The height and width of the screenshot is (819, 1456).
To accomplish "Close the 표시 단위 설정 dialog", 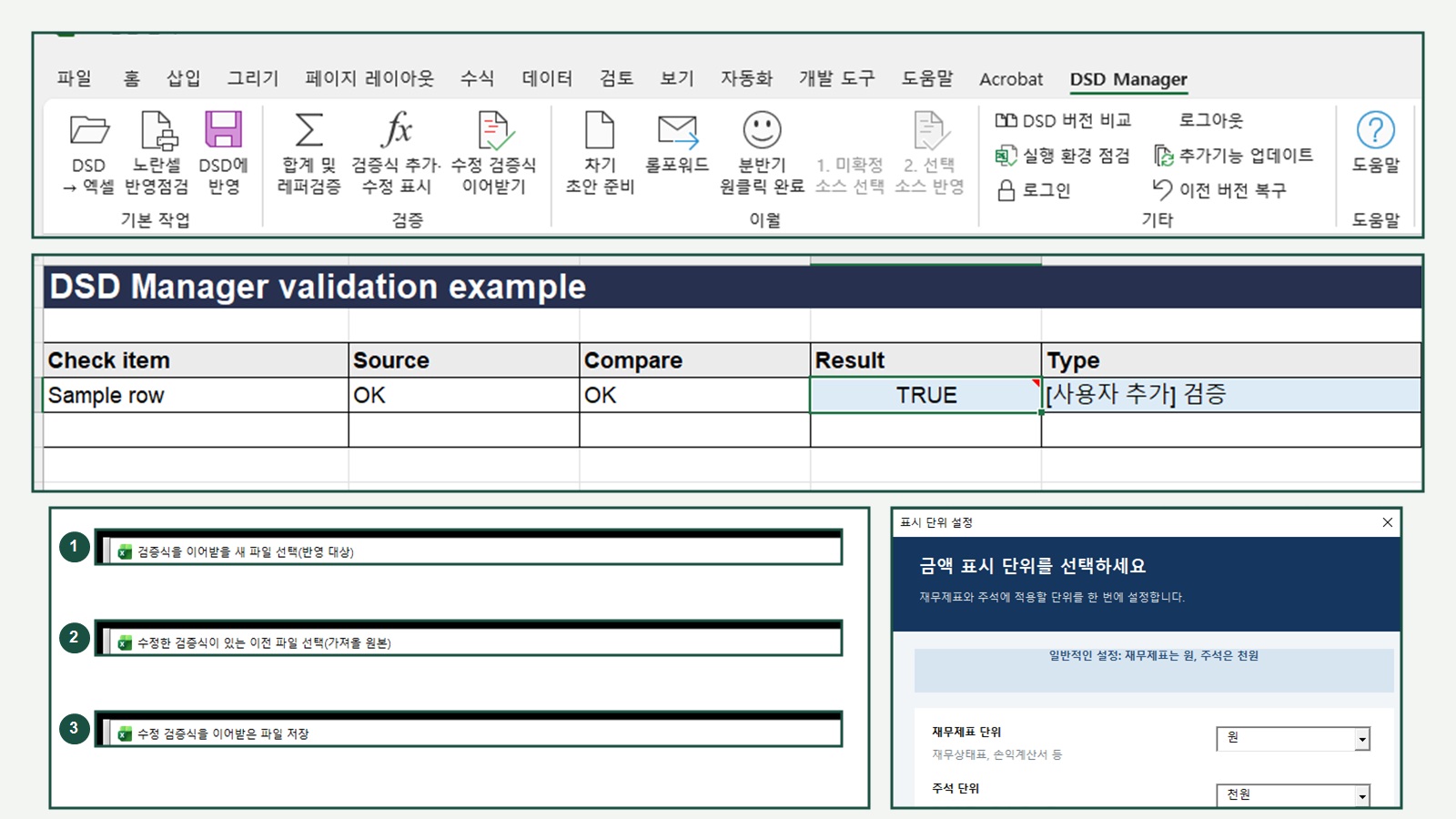I will point(1387,522).
